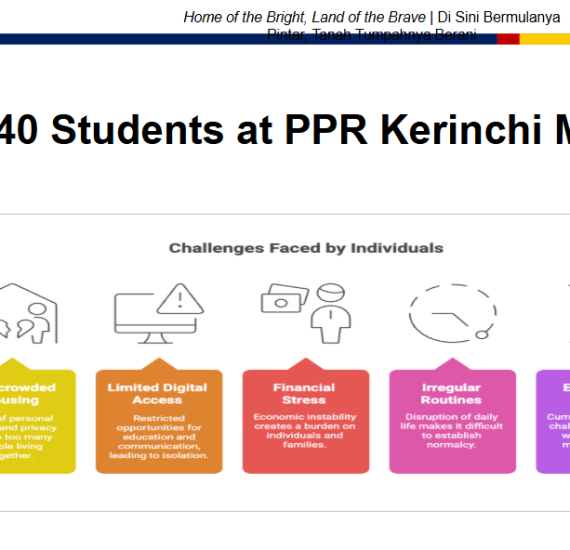Image resolution: width=570 pixels, height=550 pixels.
Task: Click 'Restricted opportunities for education' description text
Action: tap(159, 437)
